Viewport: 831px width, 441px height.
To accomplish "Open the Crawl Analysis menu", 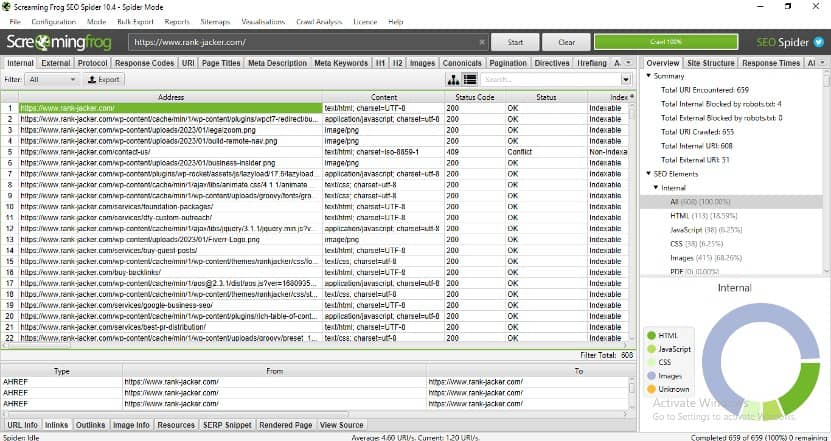I will [x=319, y=22].
